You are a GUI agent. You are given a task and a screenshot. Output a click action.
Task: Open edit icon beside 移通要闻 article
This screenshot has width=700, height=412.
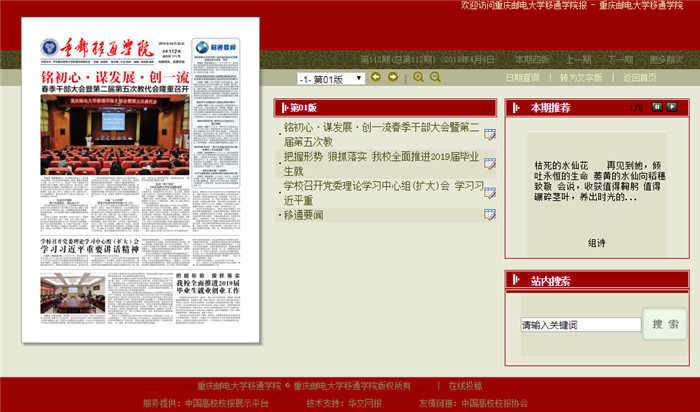pyautogui.click(x=490, y=214)
